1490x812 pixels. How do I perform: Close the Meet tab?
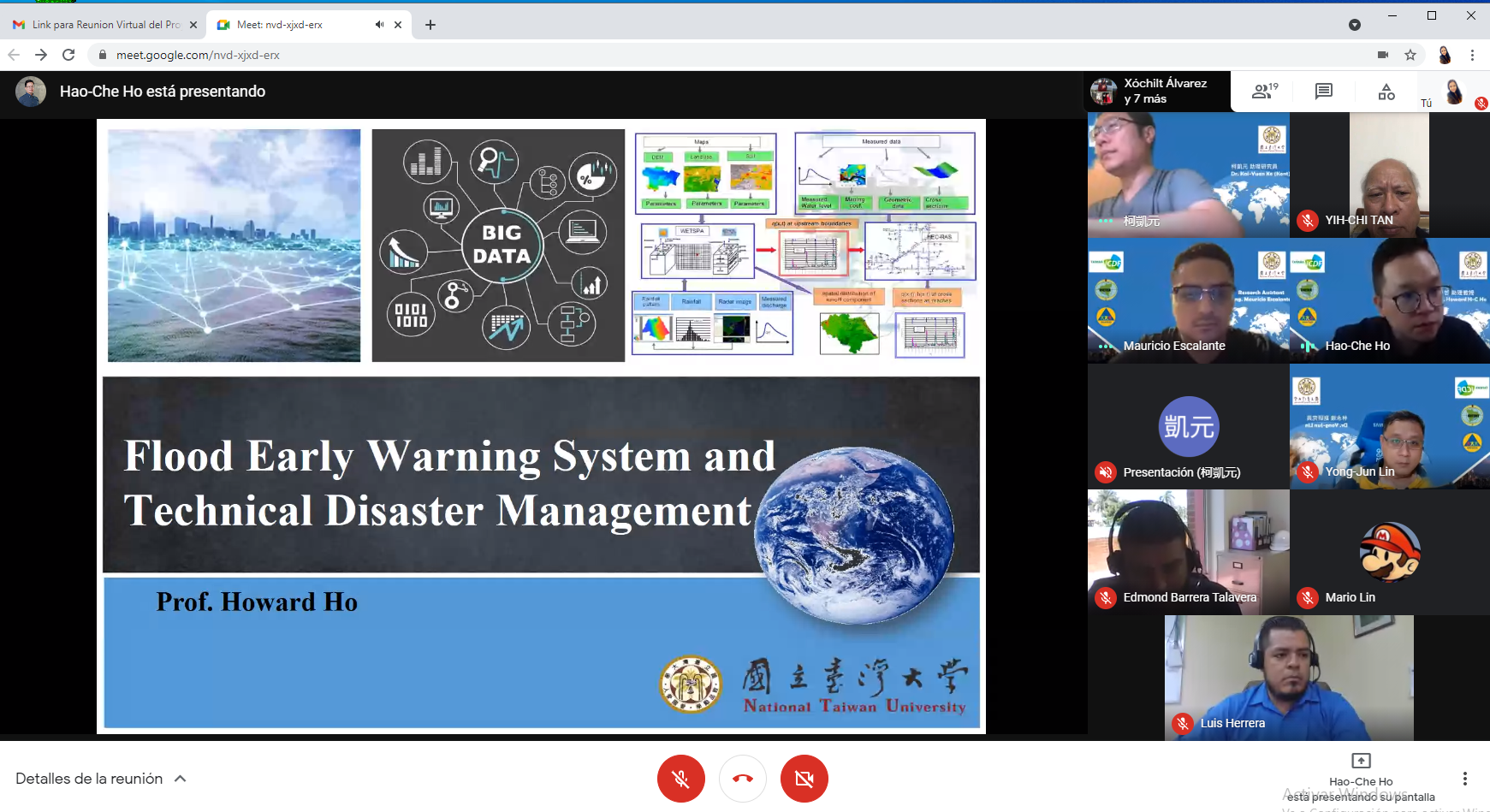click(x=398, y=25)
